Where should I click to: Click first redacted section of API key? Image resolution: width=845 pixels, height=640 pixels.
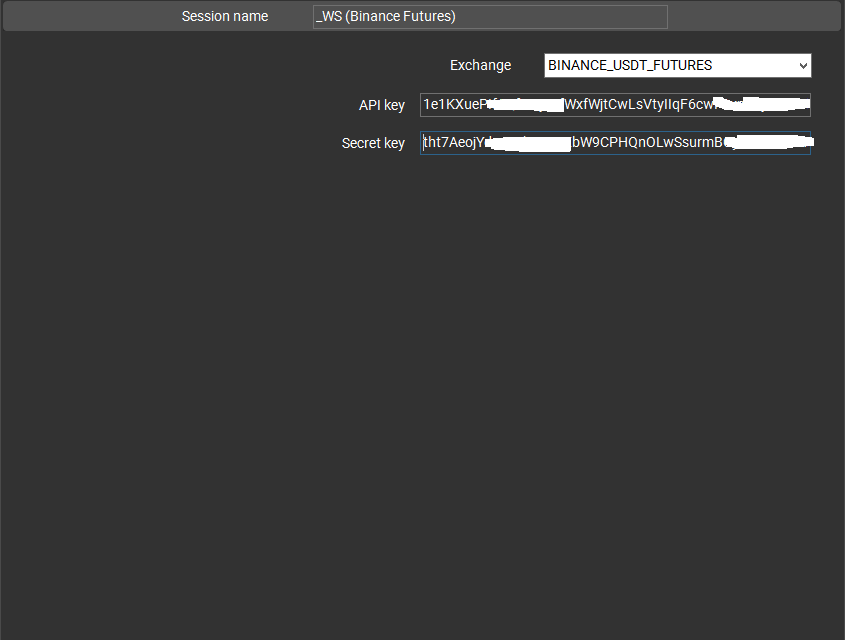point(525,105)
